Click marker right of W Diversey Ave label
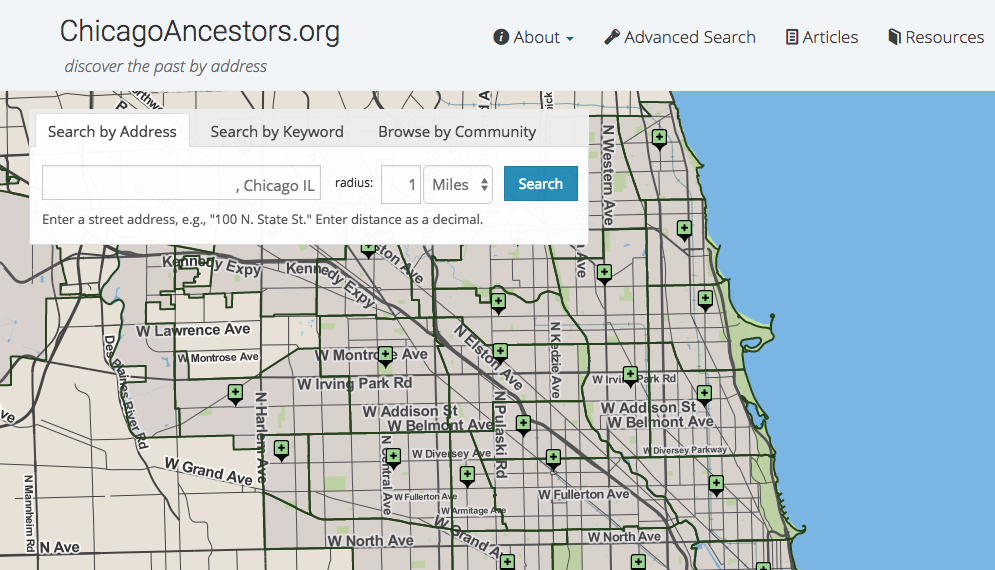 [x=553, y=458]
